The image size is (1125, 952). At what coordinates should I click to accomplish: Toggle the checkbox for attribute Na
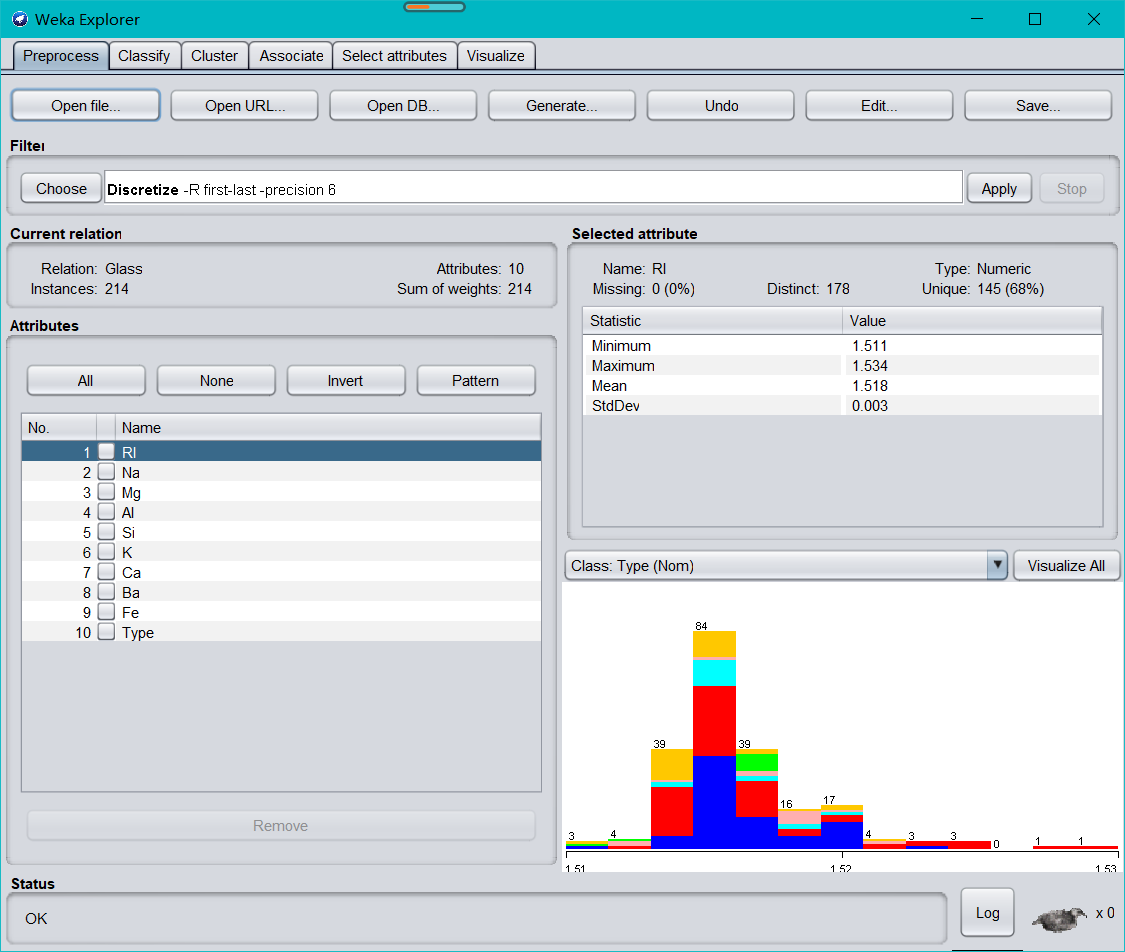click(106, 472)
